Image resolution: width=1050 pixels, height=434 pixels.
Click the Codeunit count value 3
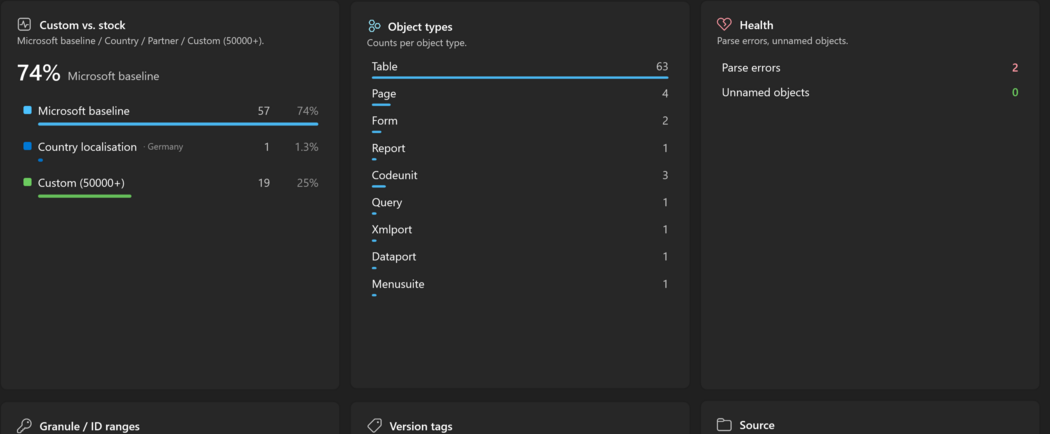[665, 175]
